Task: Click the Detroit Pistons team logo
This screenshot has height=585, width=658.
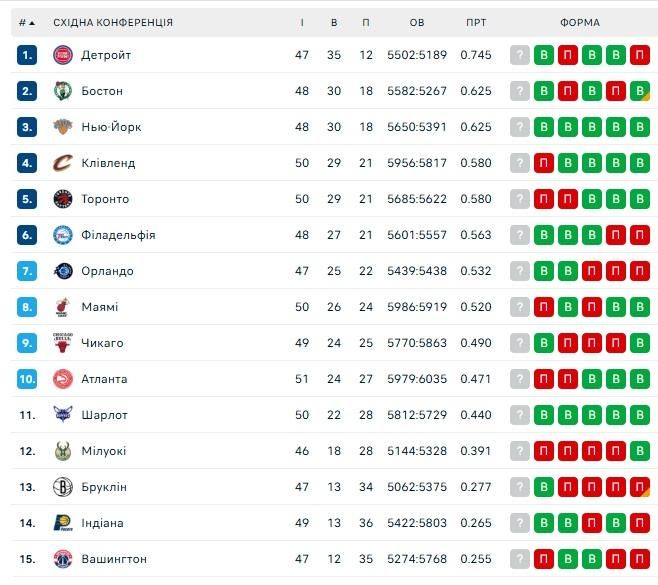Action: (63, 55)
